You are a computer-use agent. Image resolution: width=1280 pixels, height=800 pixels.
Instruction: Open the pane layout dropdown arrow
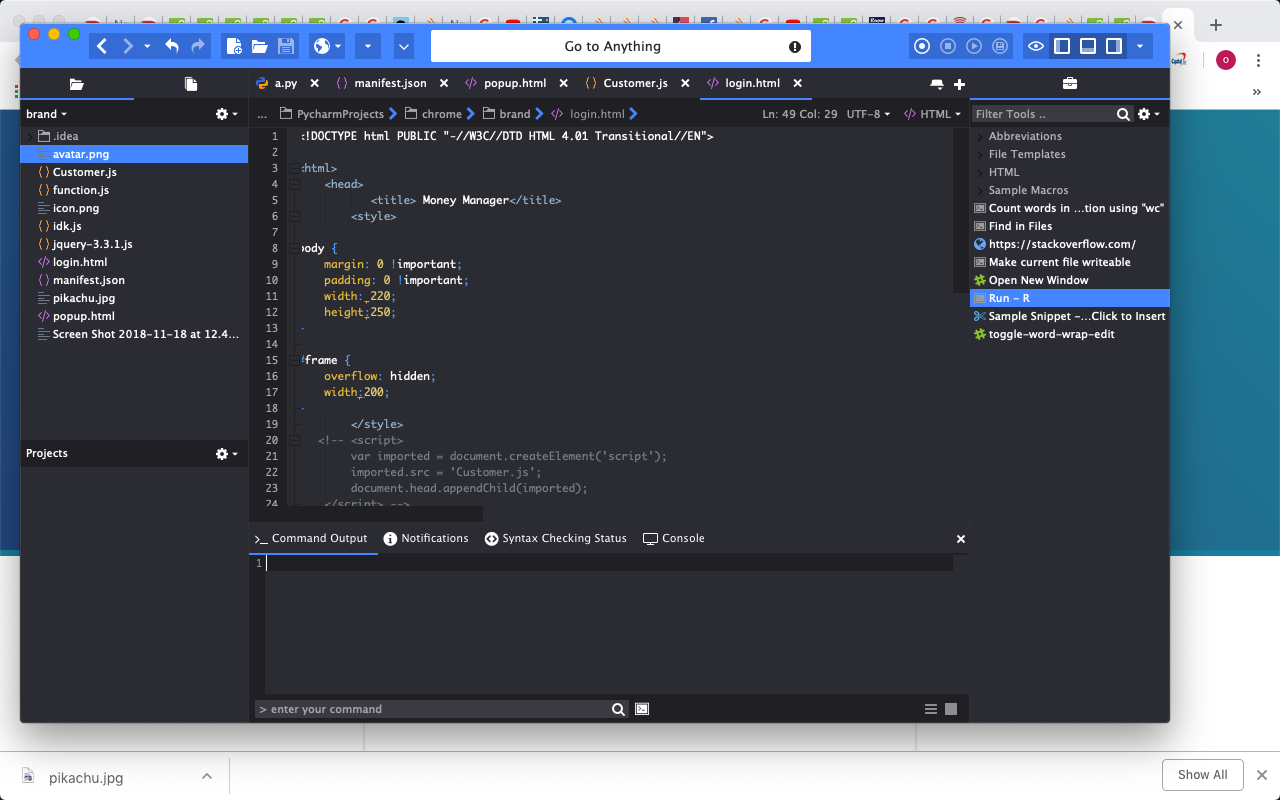1139,46
